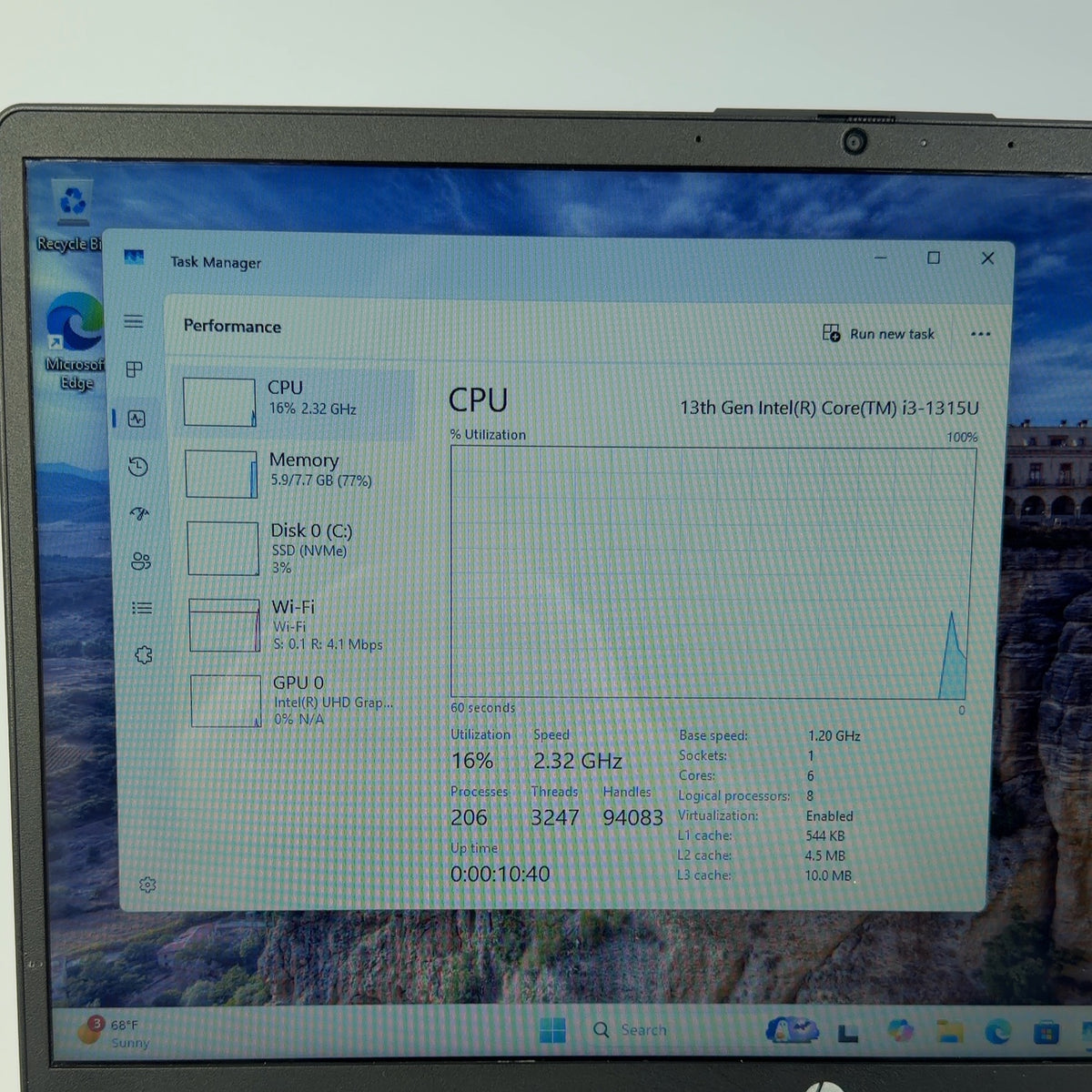Click the '94083' handles value
This screenshot has height=1092, width=1092.
(x=632, y=817)
